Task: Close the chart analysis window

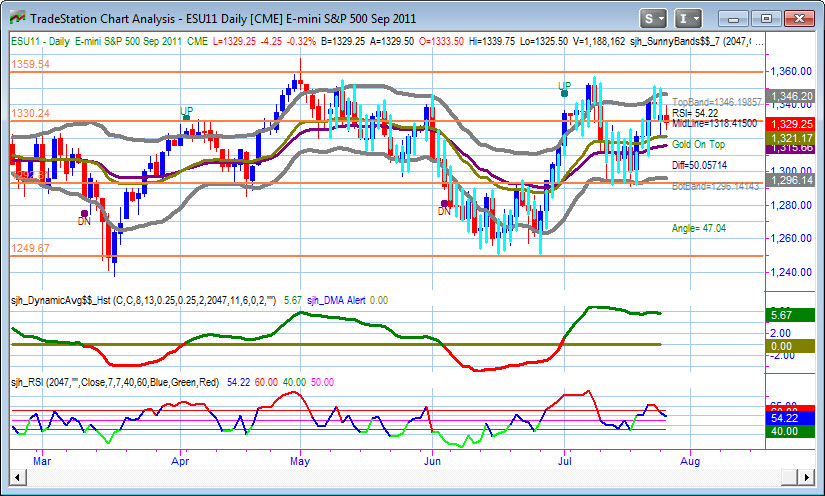Action: [x=799, y=19]
